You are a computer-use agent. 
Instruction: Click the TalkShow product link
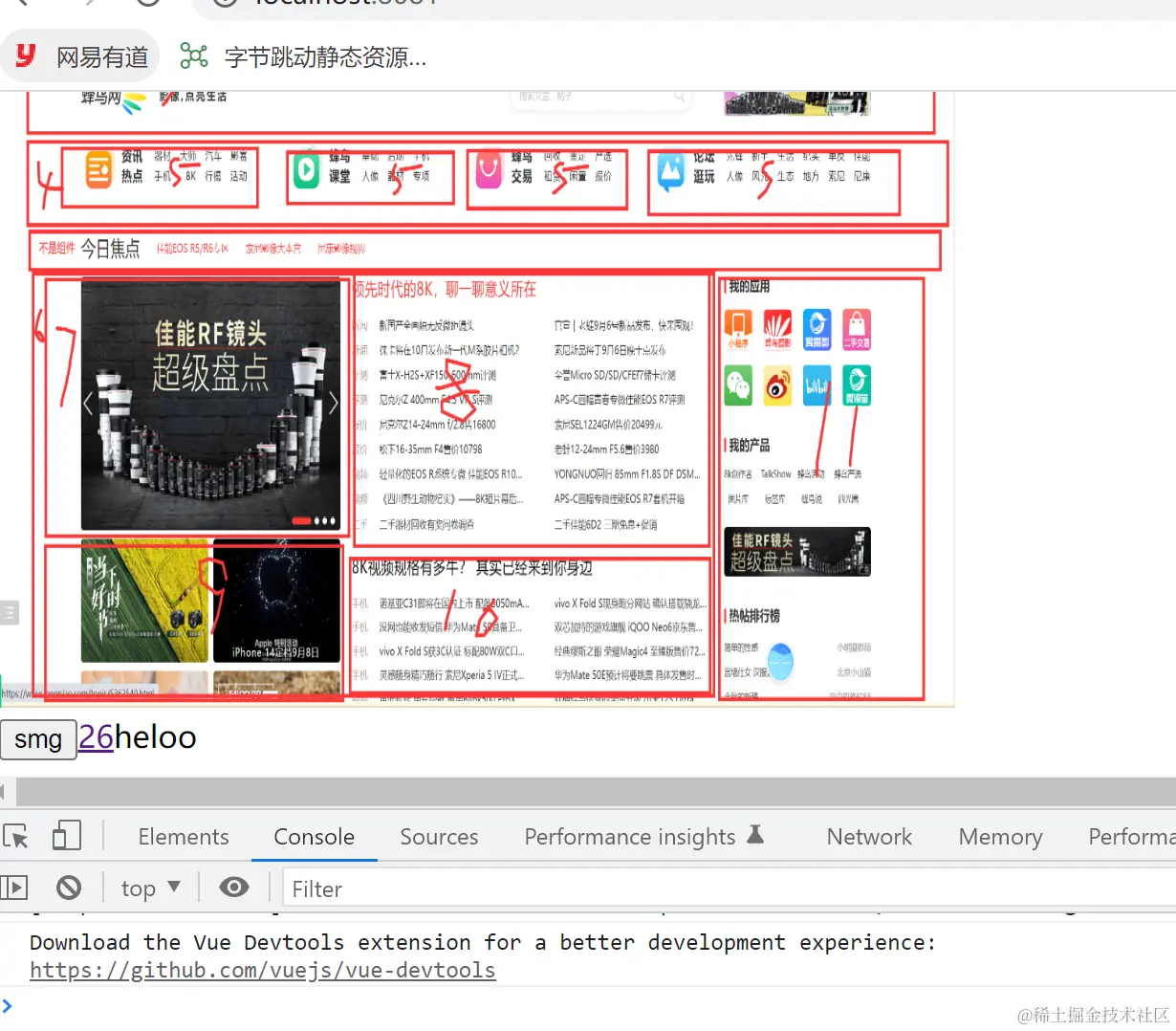pyautogui.click(x=775, y=474)
